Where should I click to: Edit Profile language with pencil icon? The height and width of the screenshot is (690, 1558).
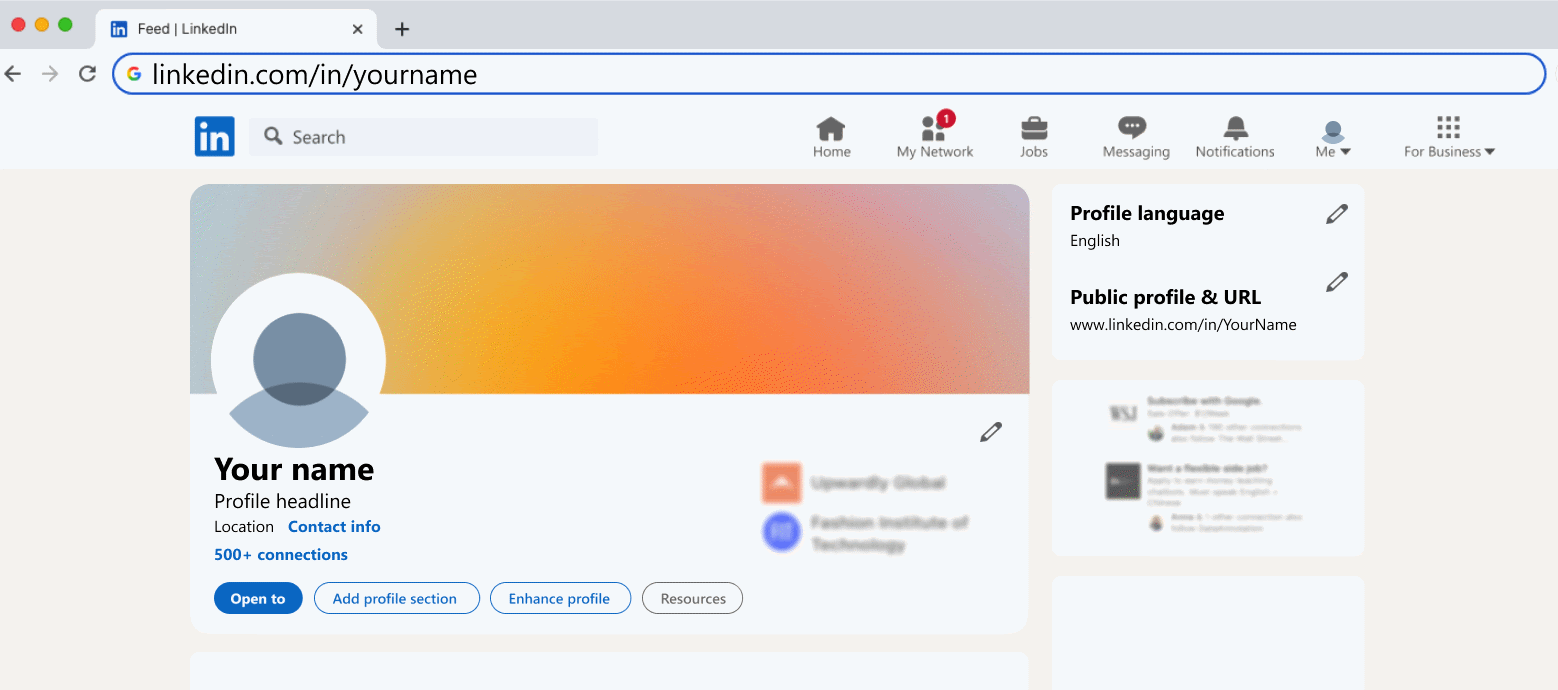pyautogui.click(x=1336, y=214)
